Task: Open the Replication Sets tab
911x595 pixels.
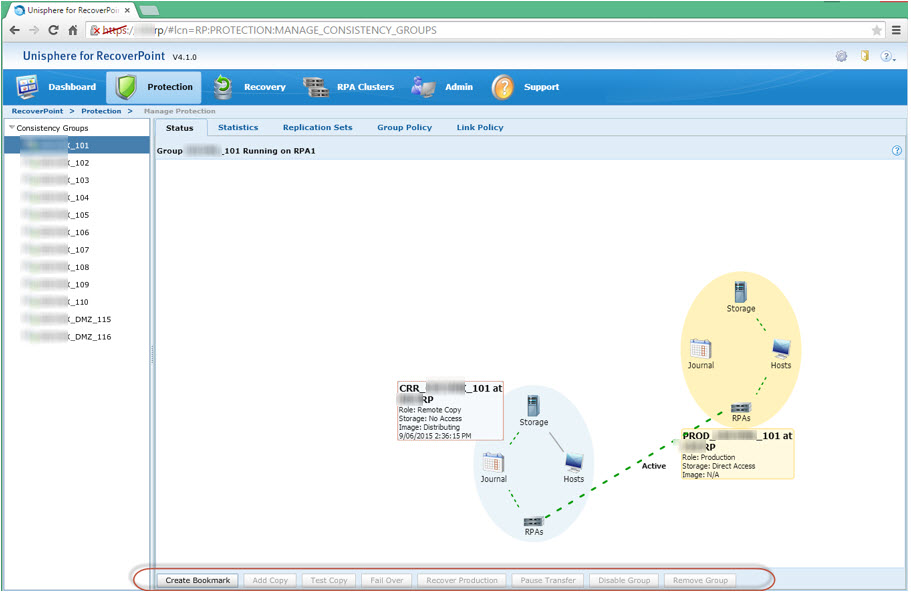Action: 317,127
